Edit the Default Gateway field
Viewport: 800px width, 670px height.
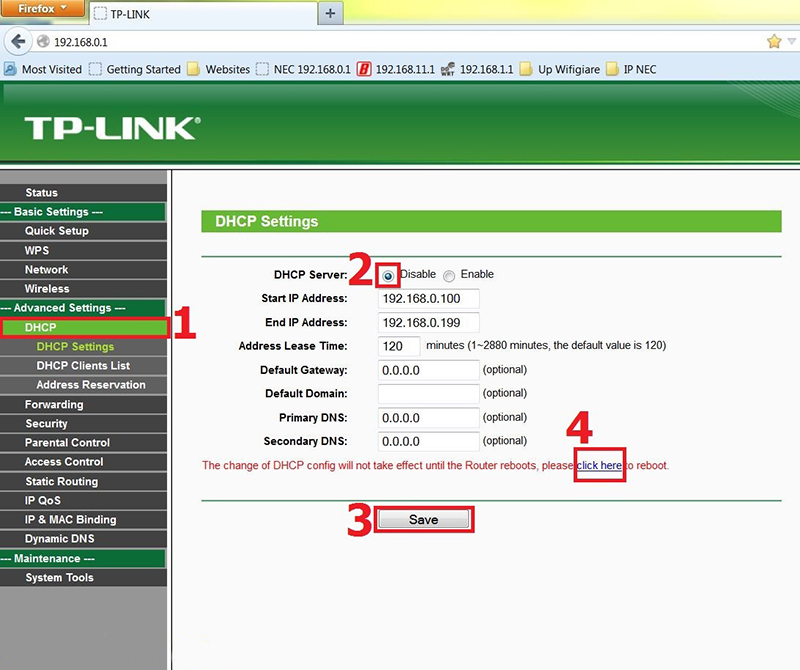point(429,370)
